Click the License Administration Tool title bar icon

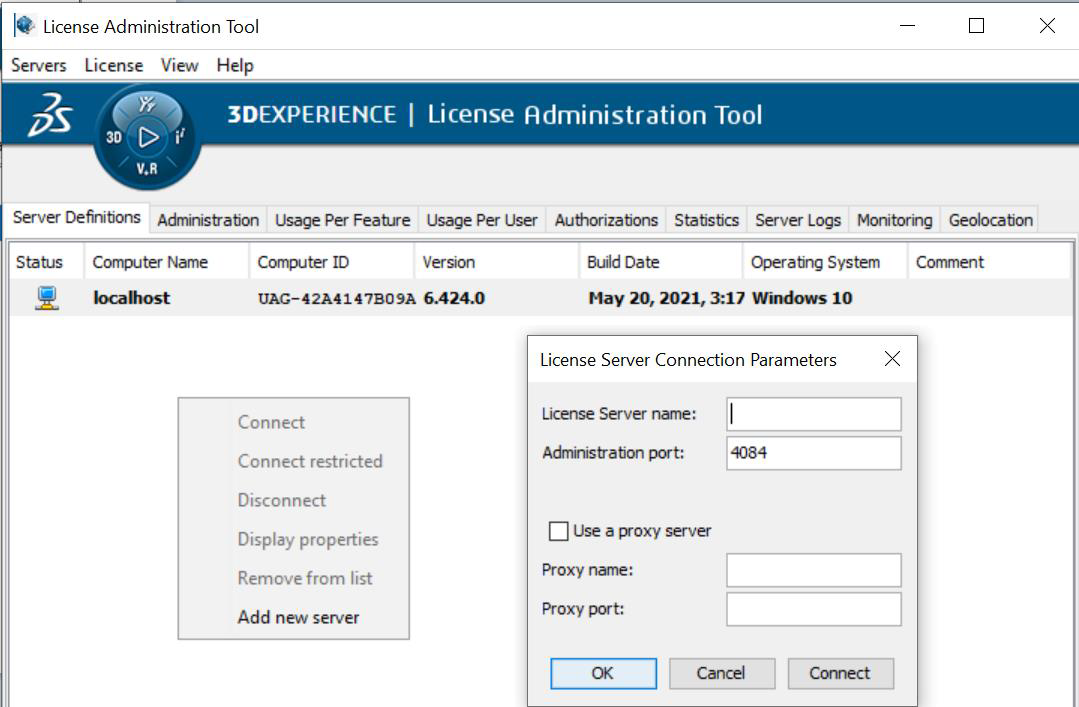point(25,26)
